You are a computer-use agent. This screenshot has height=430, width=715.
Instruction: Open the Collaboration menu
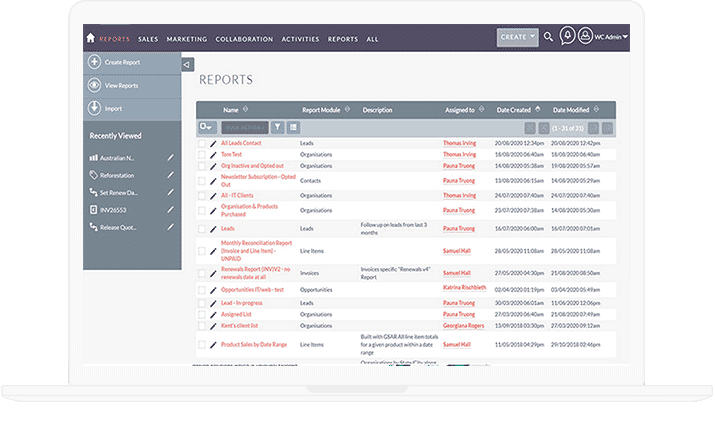point(243,39)
